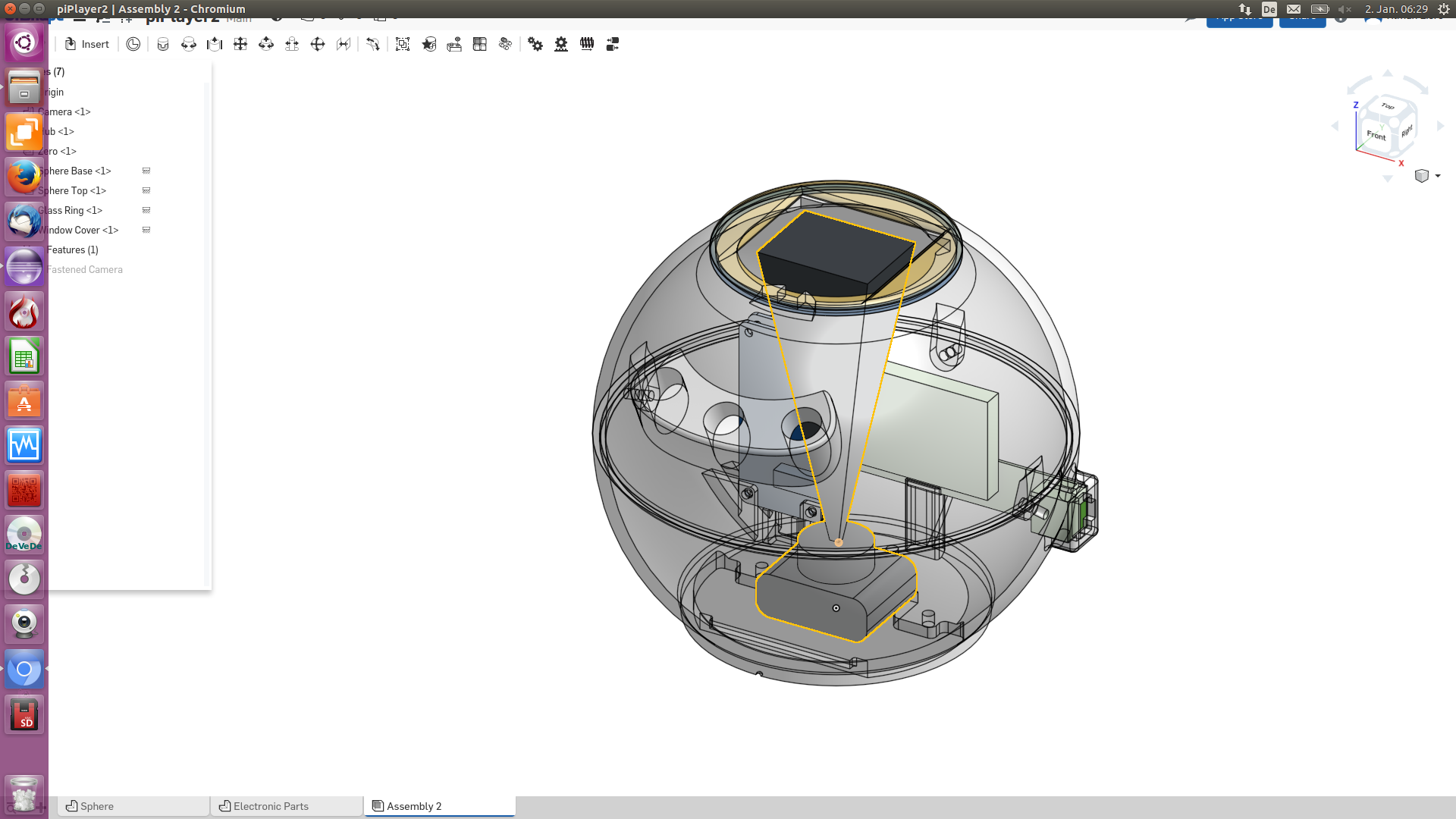
Task: Open LibreOffice Calc from the dock
Action: tap(24, 356)
